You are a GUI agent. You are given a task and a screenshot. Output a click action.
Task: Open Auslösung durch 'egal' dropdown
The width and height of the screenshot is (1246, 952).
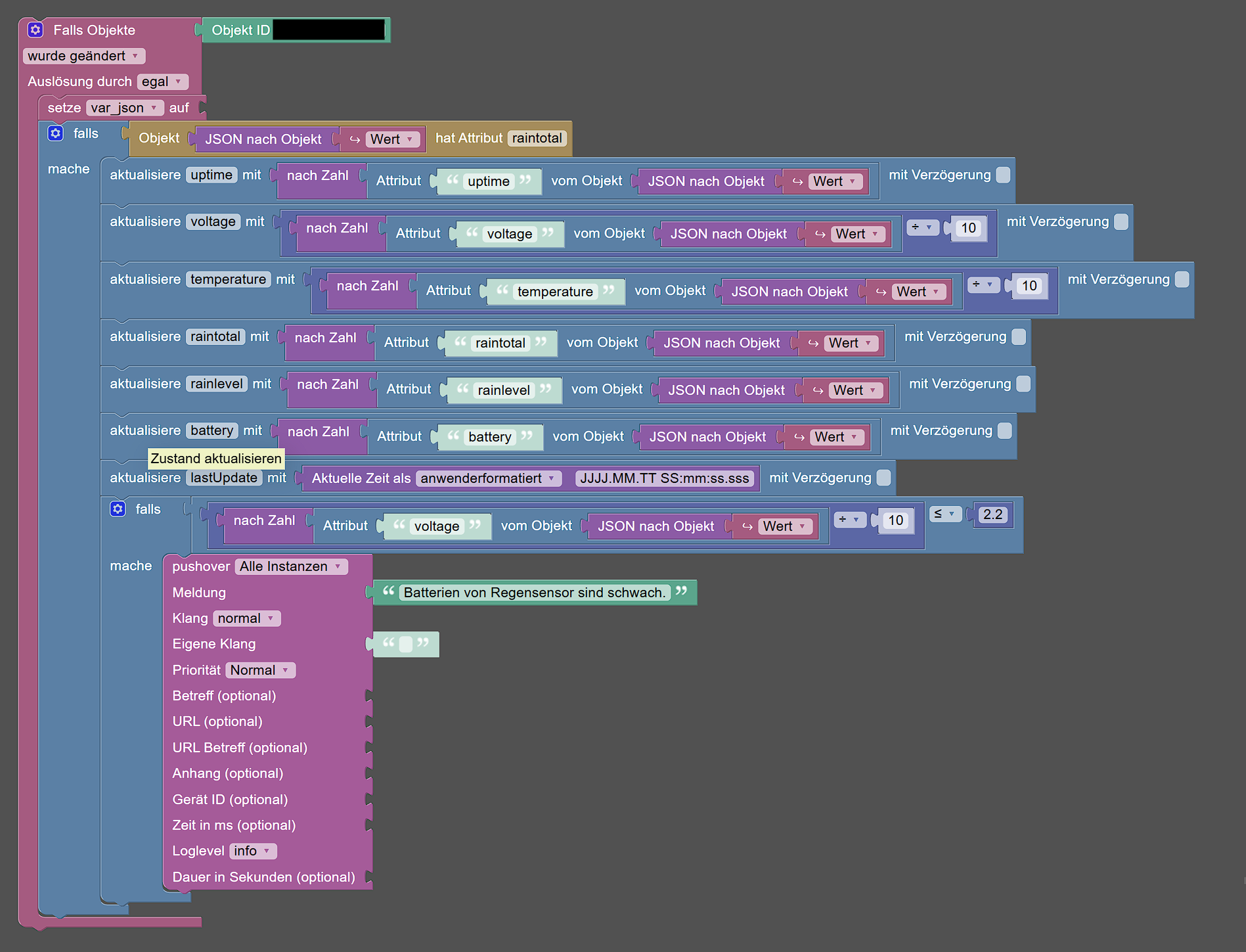pyautogui.click(x=162, y=81)
